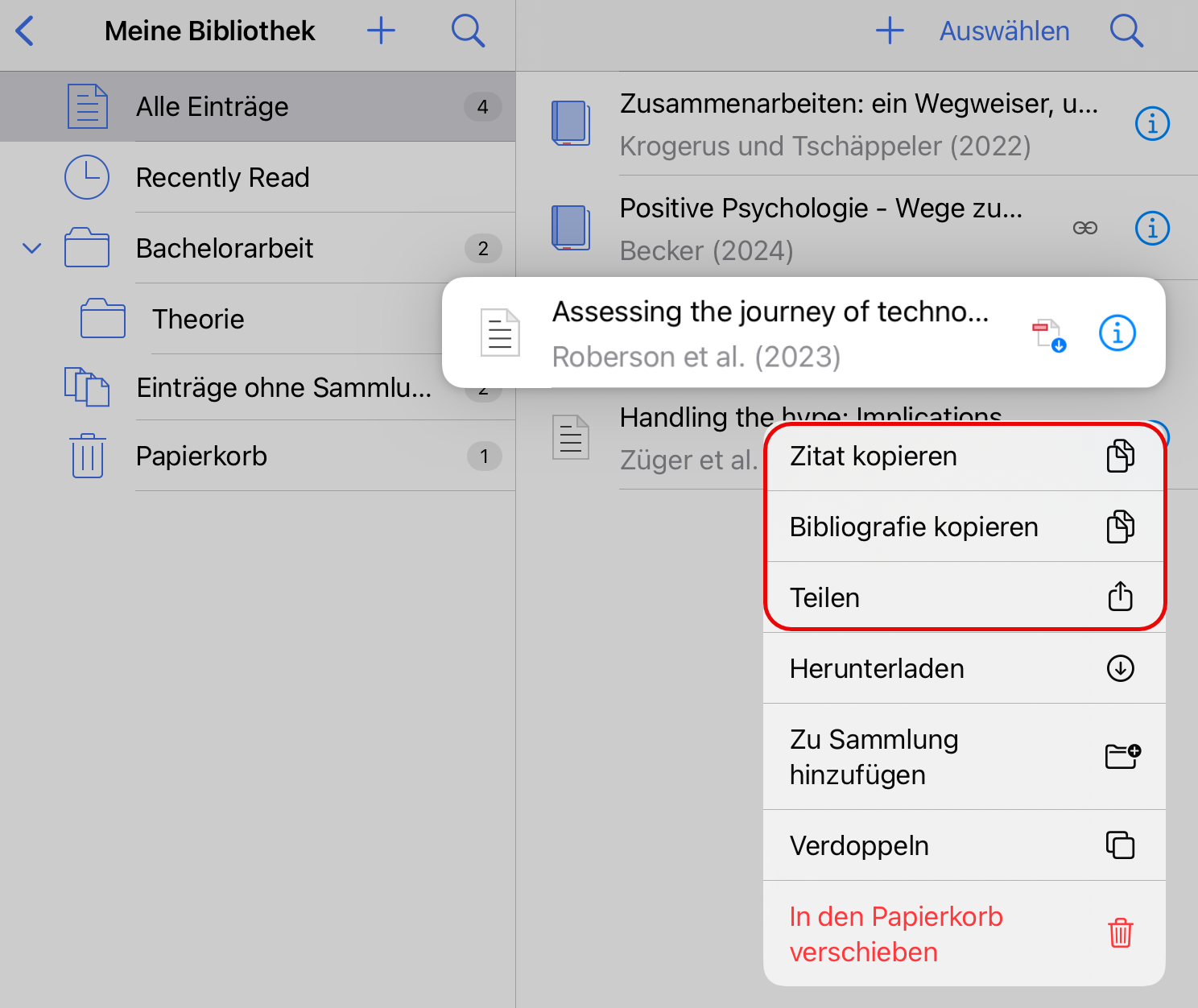
Task: Show info for the Positive Psychologie entry
Action: point(1152,229)
